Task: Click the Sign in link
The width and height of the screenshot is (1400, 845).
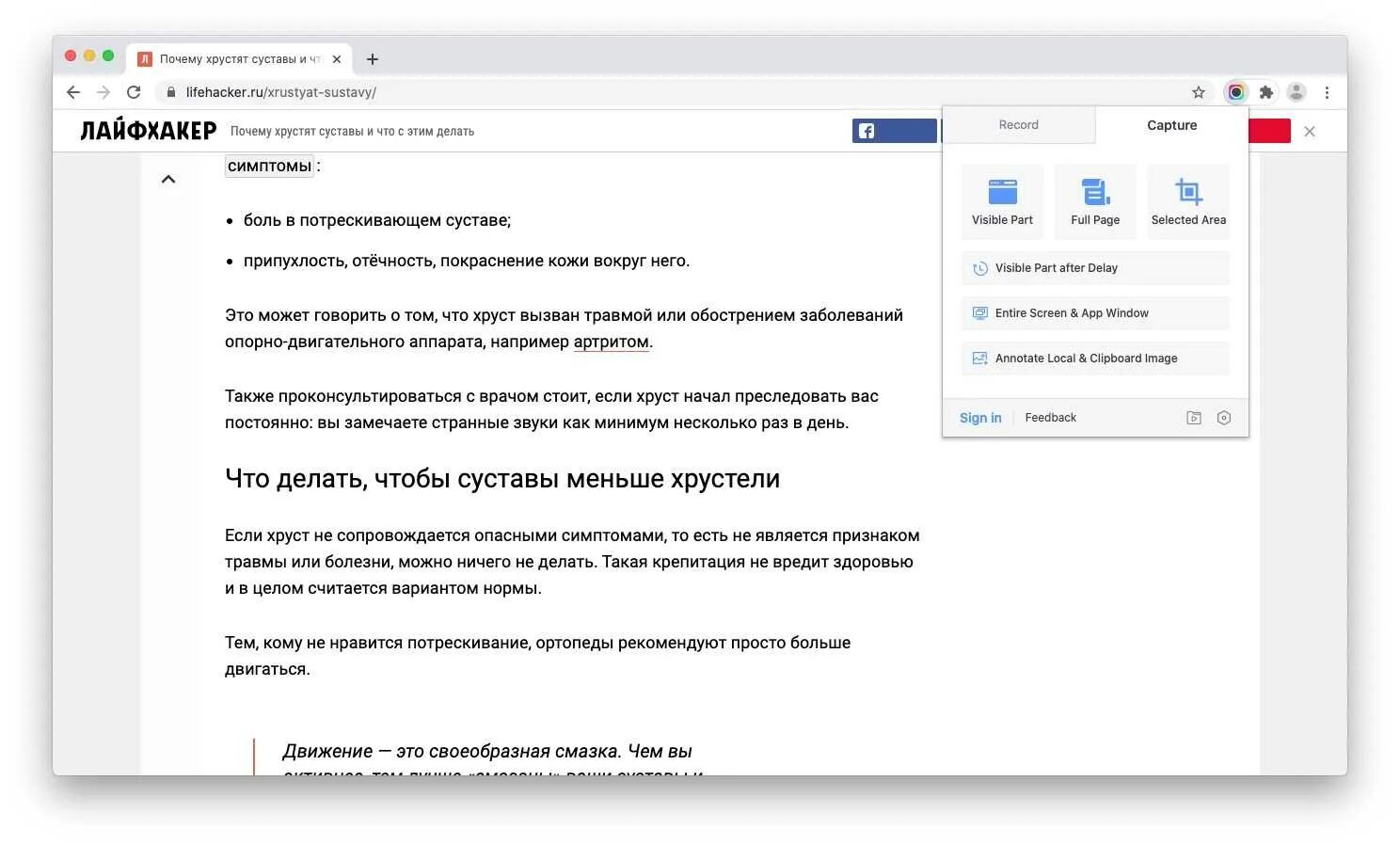Action: click(x=980, y=418)
